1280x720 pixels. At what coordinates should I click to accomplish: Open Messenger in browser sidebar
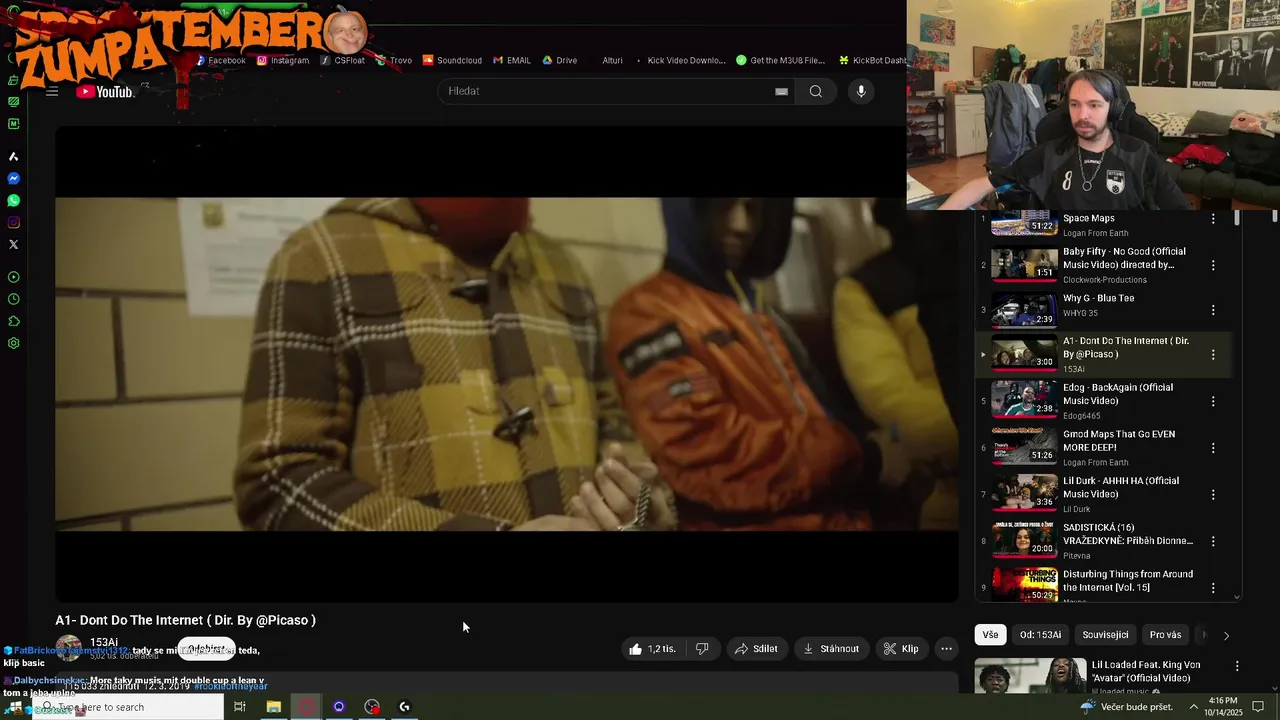13,179
